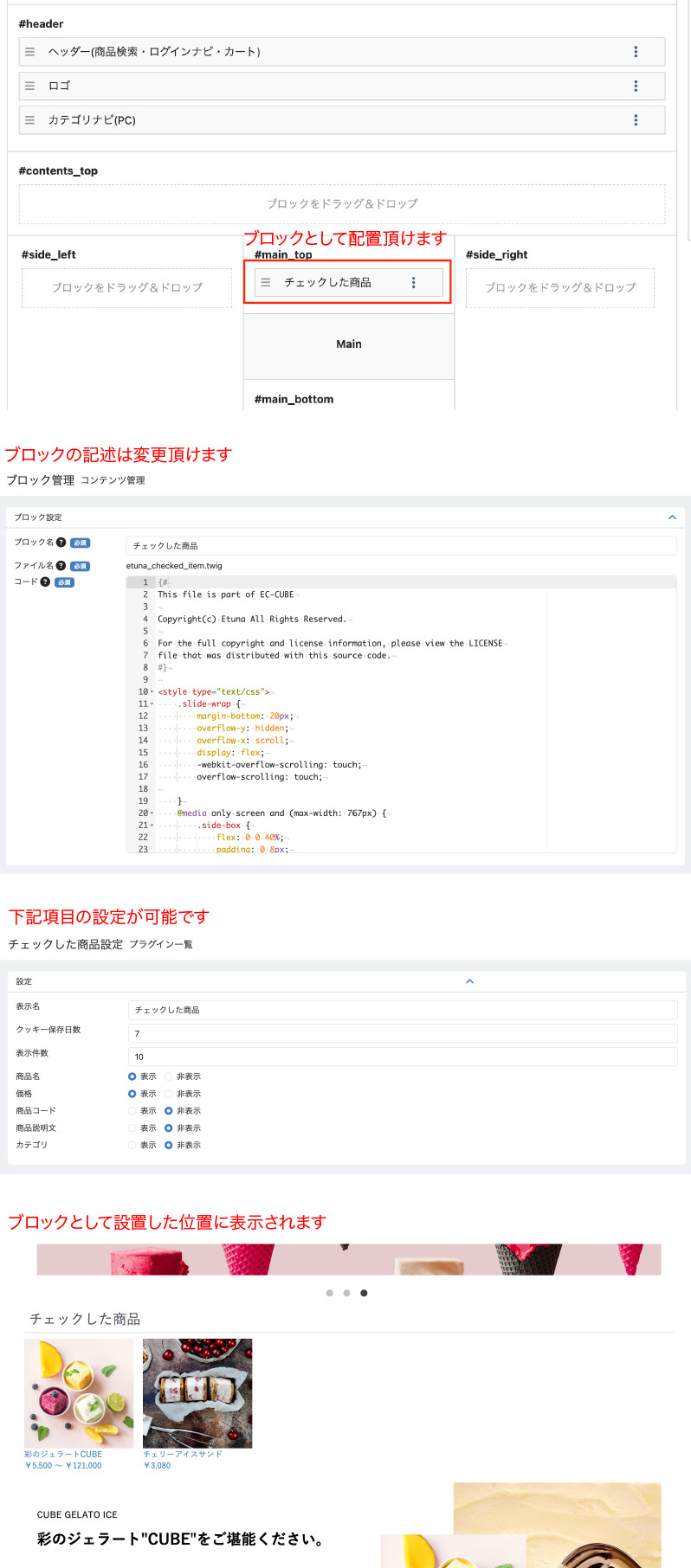
Task: Open 彩のジェラートCUBE product image
Action: point(79,1393)
